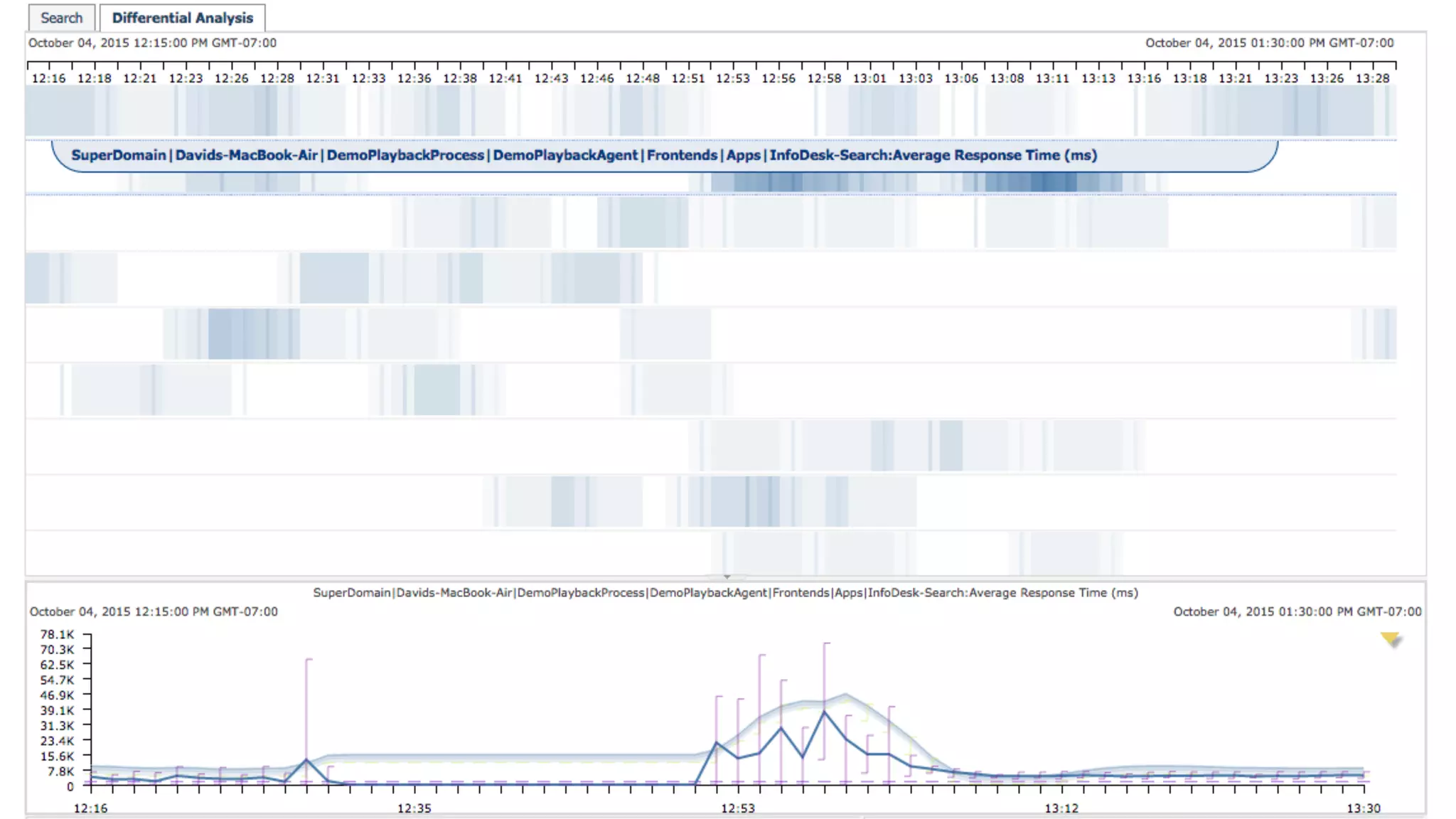Click the heatmap end date, 01:30:00 PM
This screenshot has width=1456, height=819.
point(1269,43)
